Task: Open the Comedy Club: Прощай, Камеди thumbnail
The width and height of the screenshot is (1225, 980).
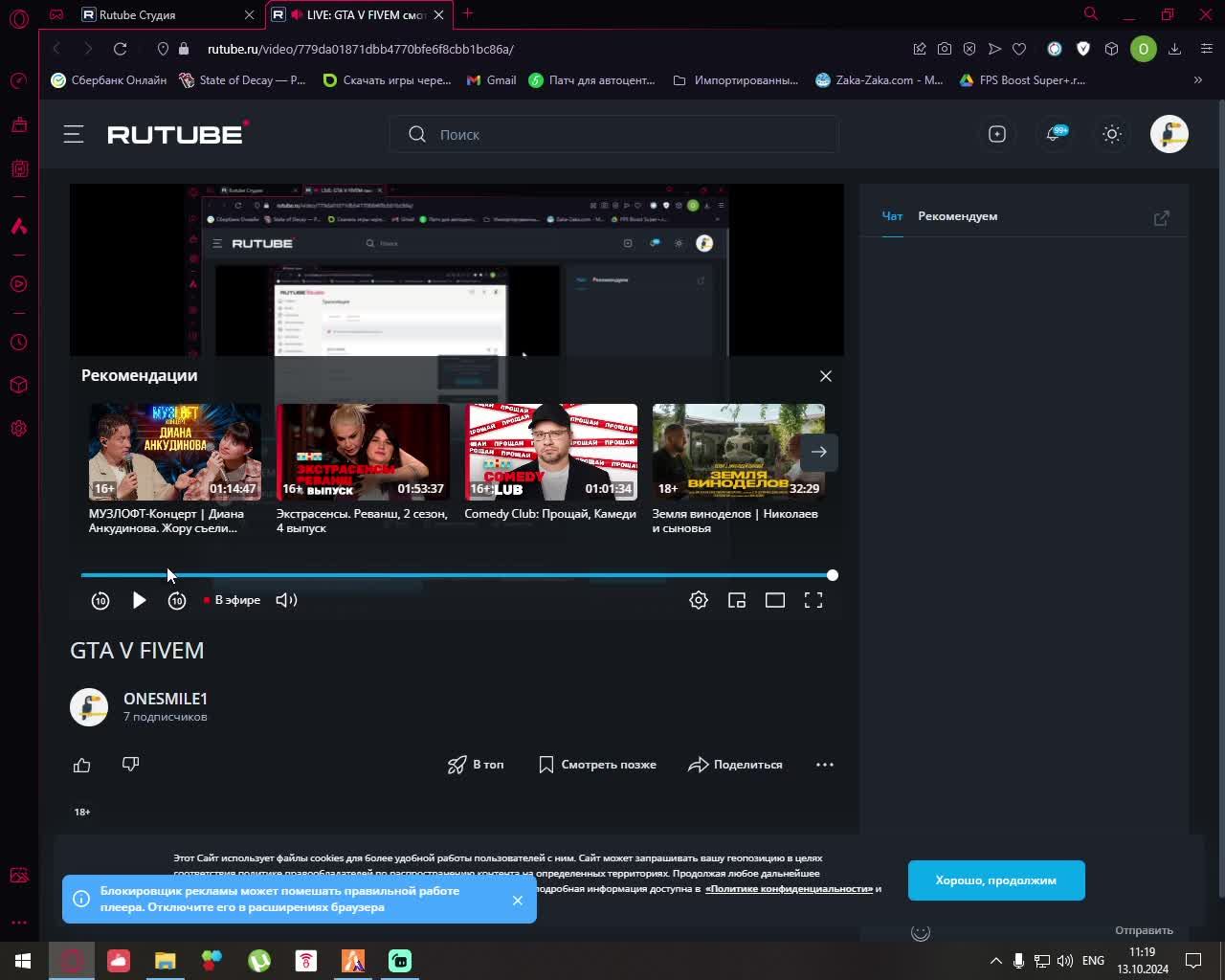Action: pos(551,452)
